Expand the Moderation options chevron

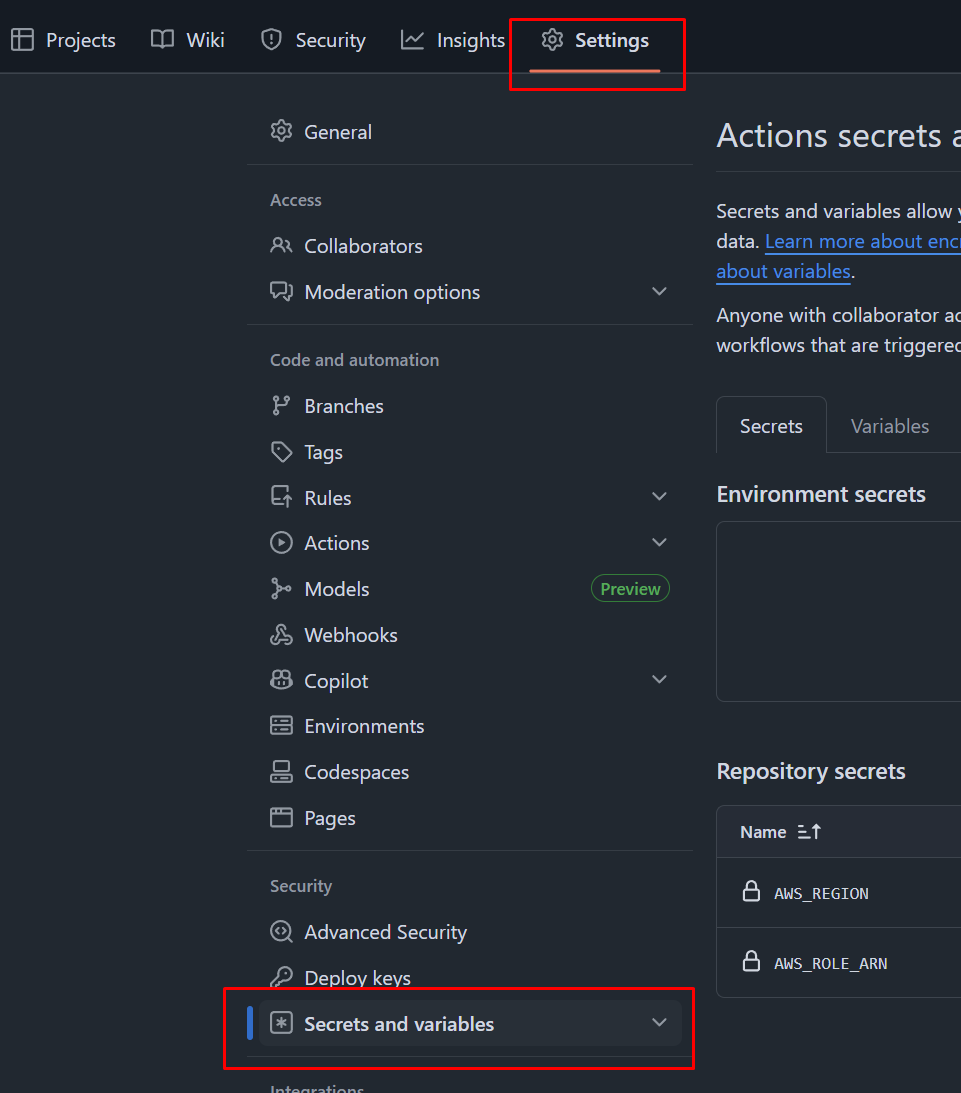click(x=659, y=292)
